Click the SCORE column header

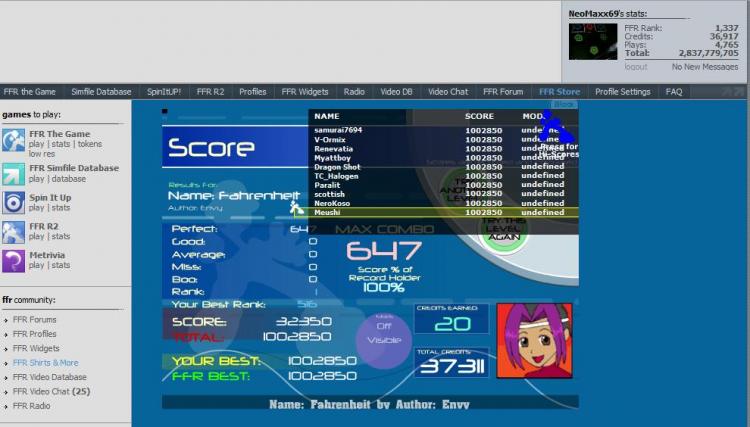pos(479,116)
